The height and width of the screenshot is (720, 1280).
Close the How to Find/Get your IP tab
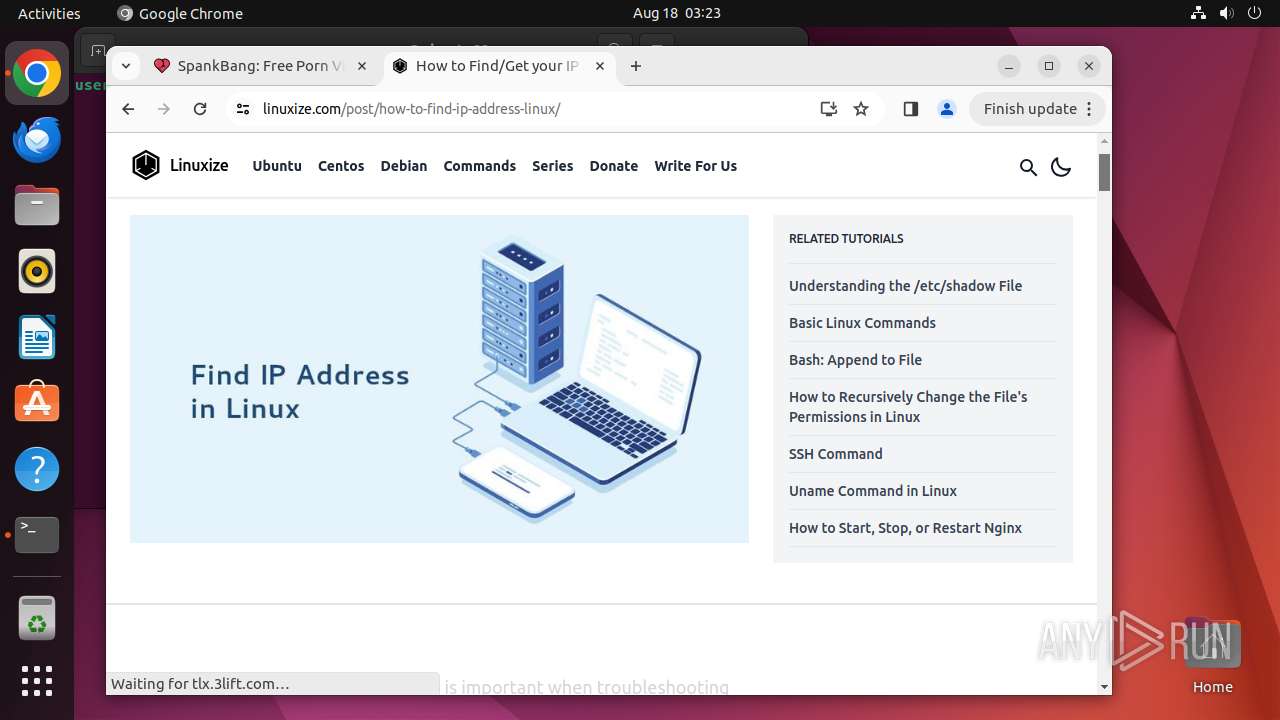pos(600,66)
